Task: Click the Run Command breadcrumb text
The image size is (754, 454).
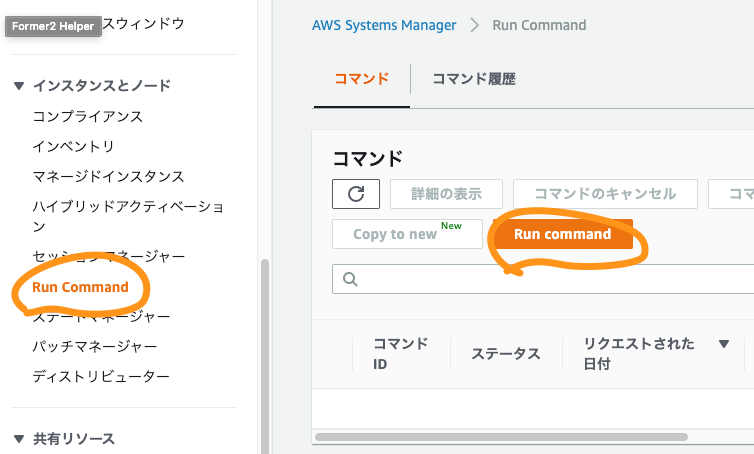Action: click(539, 25)
